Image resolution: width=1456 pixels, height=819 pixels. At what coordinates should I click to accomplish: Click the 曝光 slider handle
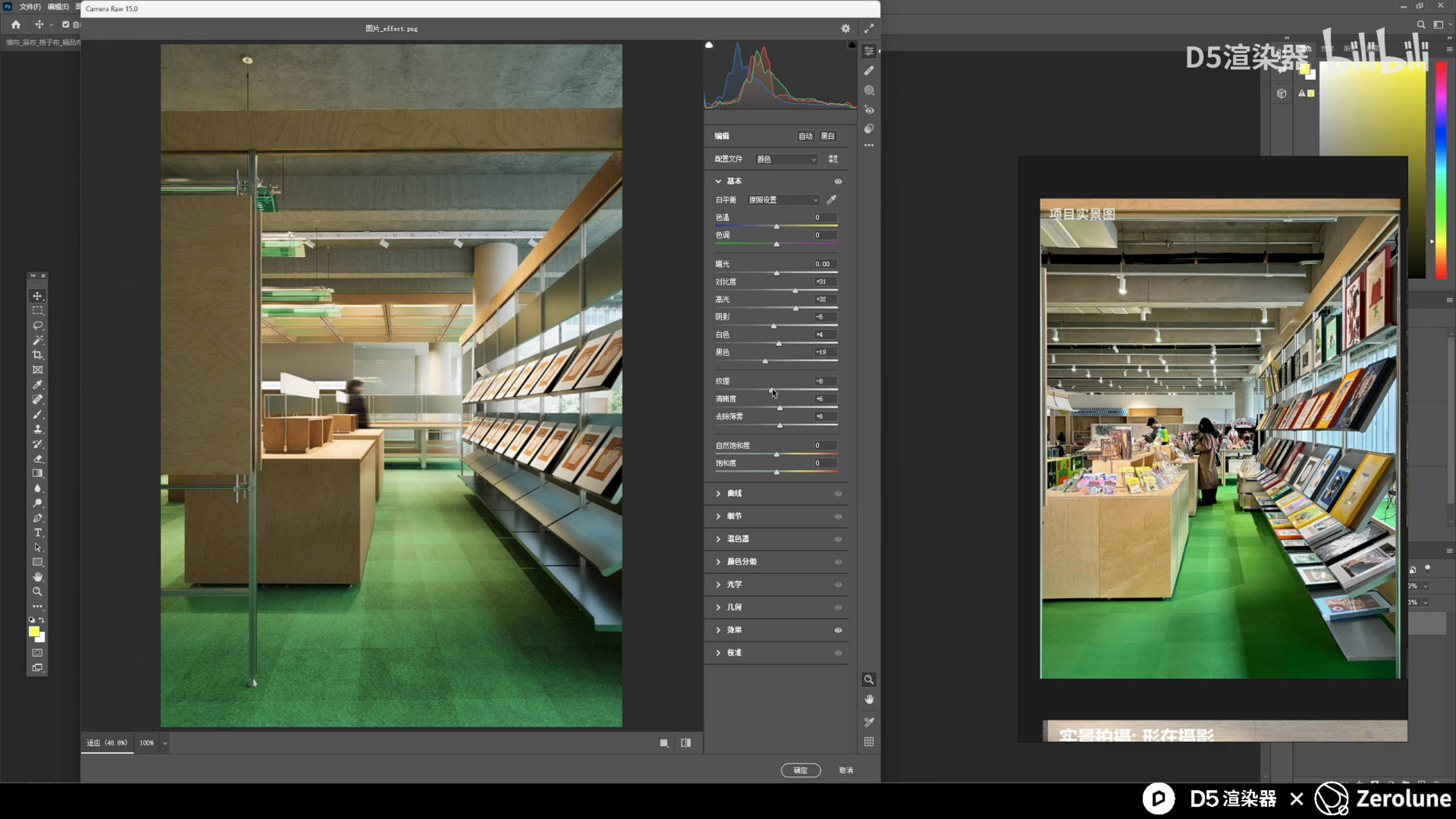[x=776, y=273]
